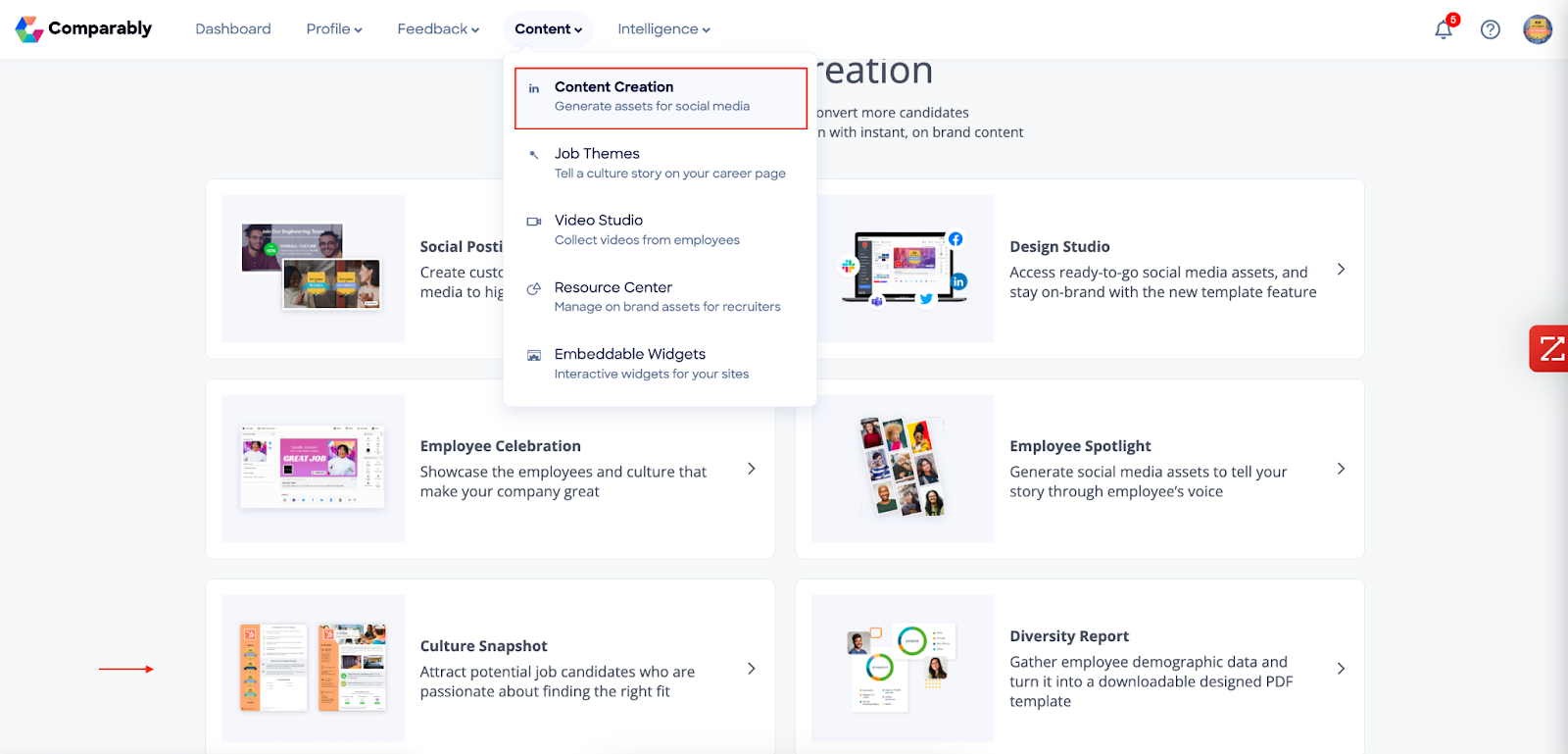
Task: Click the Social Posting thumbnail
Action: coord(313,269)
